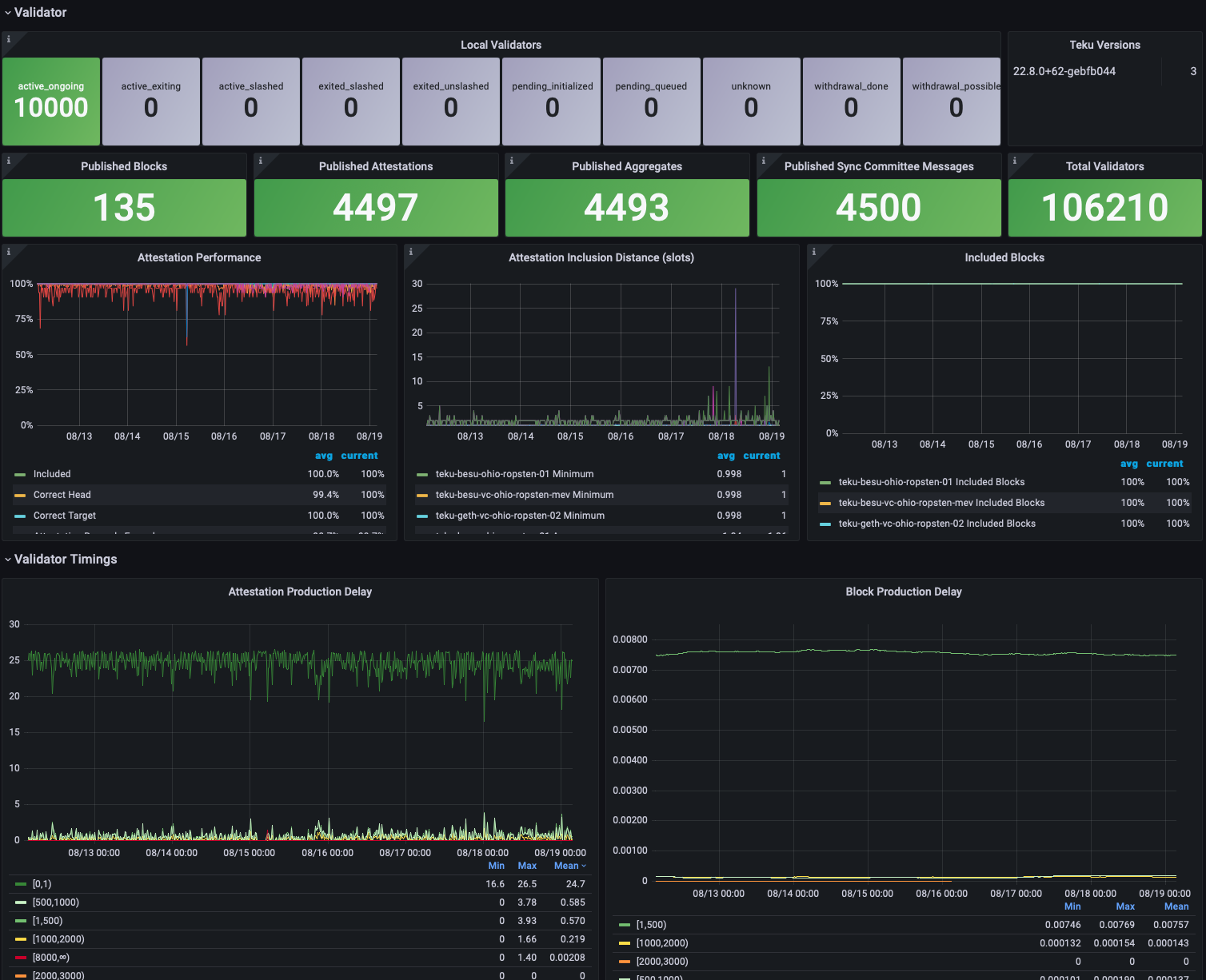
Task: Click the Attestation Performance info icon
Action: pyautogui.click(x=9, y=252)
